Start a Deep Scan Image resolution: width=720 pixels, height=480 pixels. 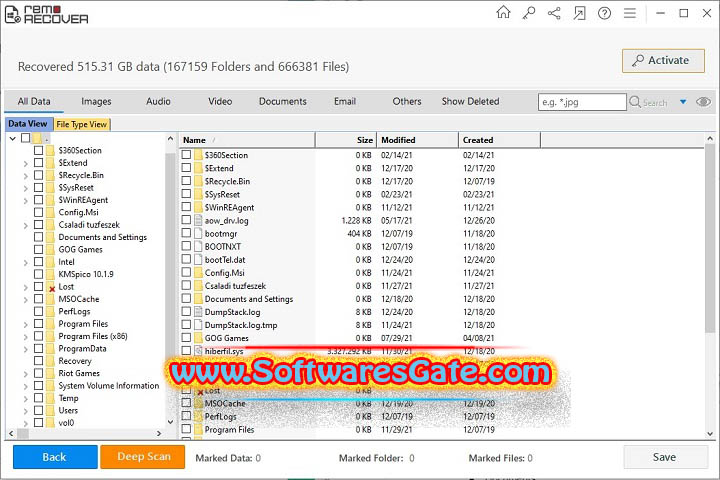pos(143,457)
